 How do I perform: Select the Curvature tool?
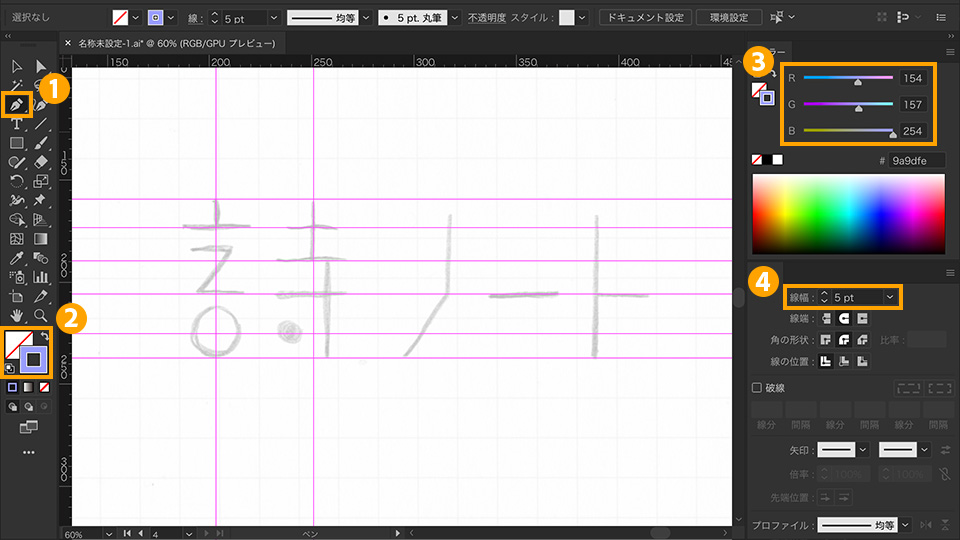40,105
